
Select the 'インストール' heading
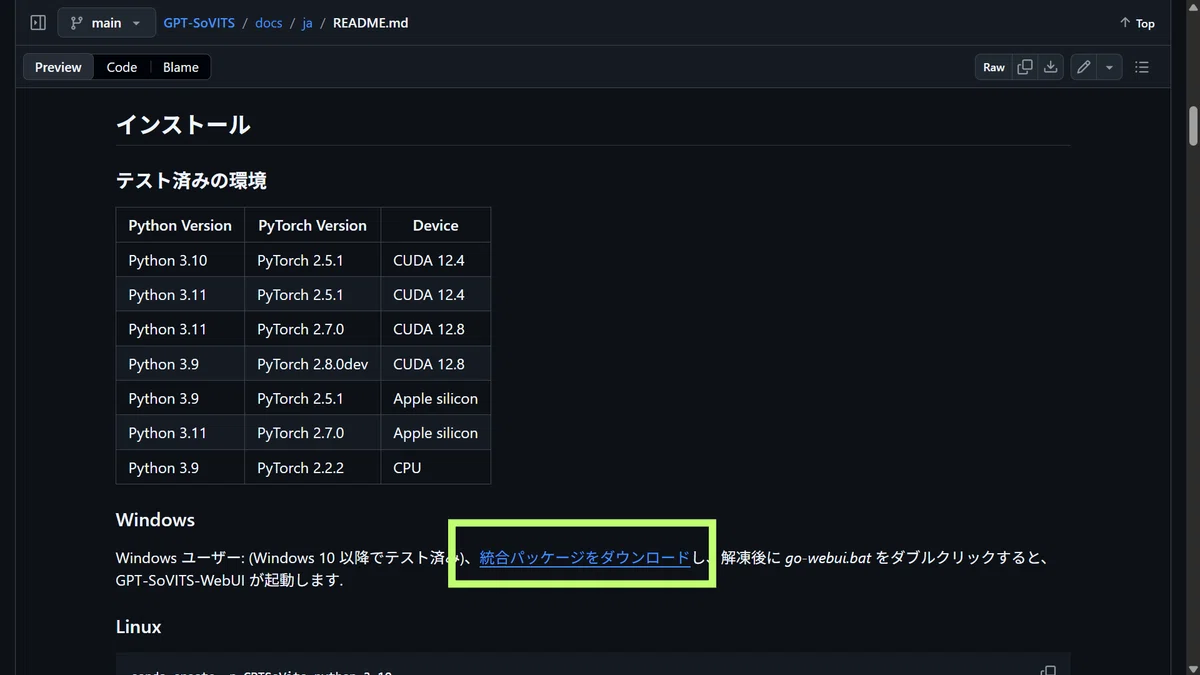click(183, 125)
